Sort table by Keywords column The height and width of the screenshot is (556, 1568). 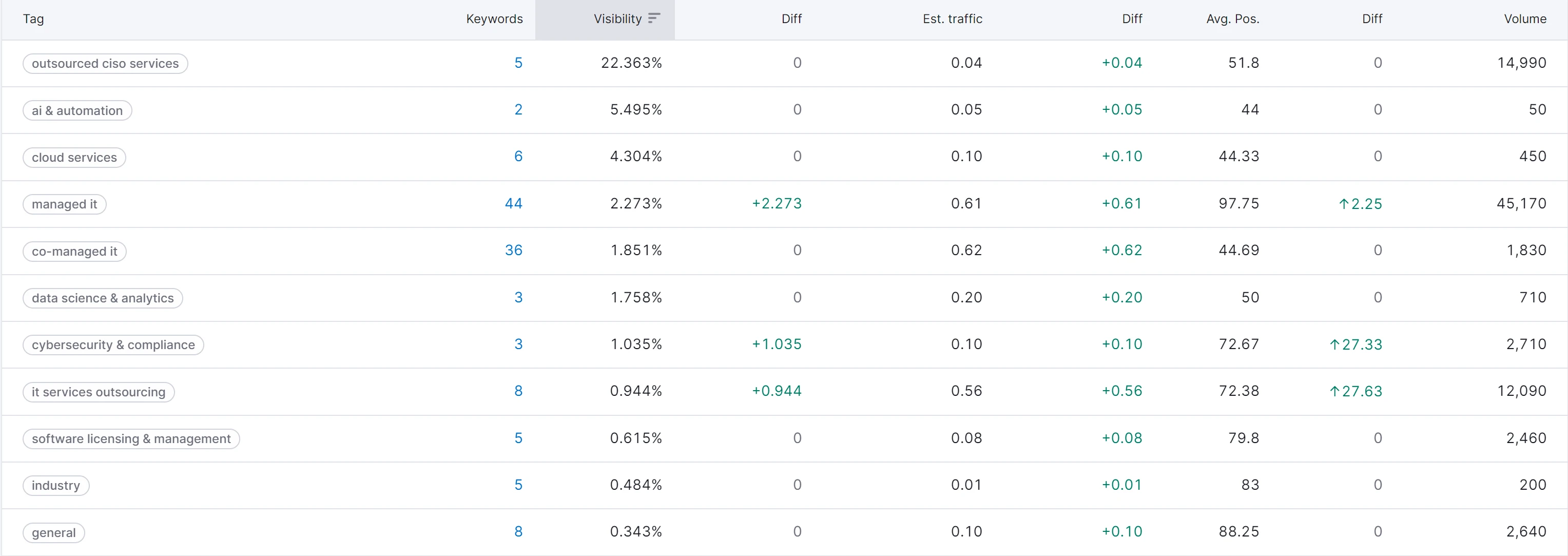coord(494,19)
